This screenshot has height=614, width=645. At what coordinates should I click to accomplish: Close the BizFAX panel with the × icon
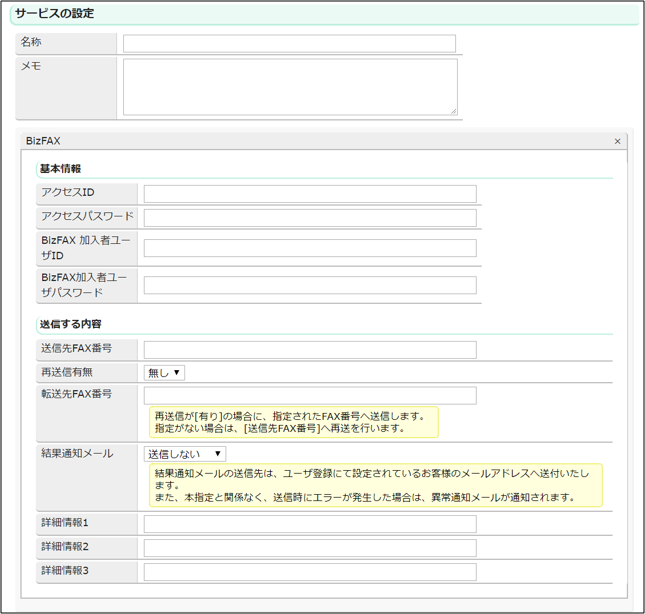pyautogui.click(x=617, y=141)
